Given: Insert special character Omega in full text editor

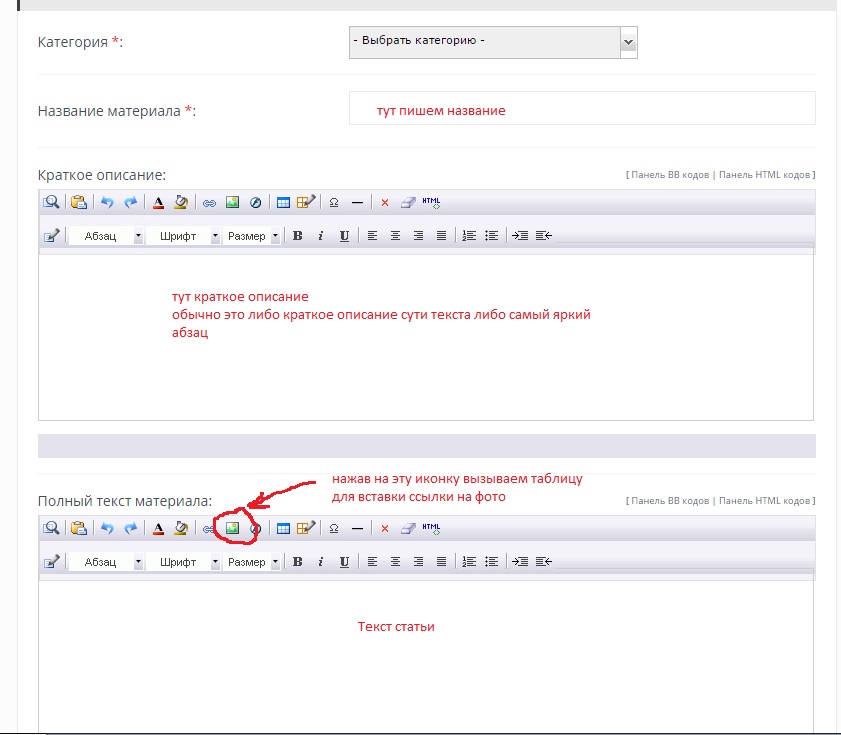Looking at the screenshot, I should 334,528.
